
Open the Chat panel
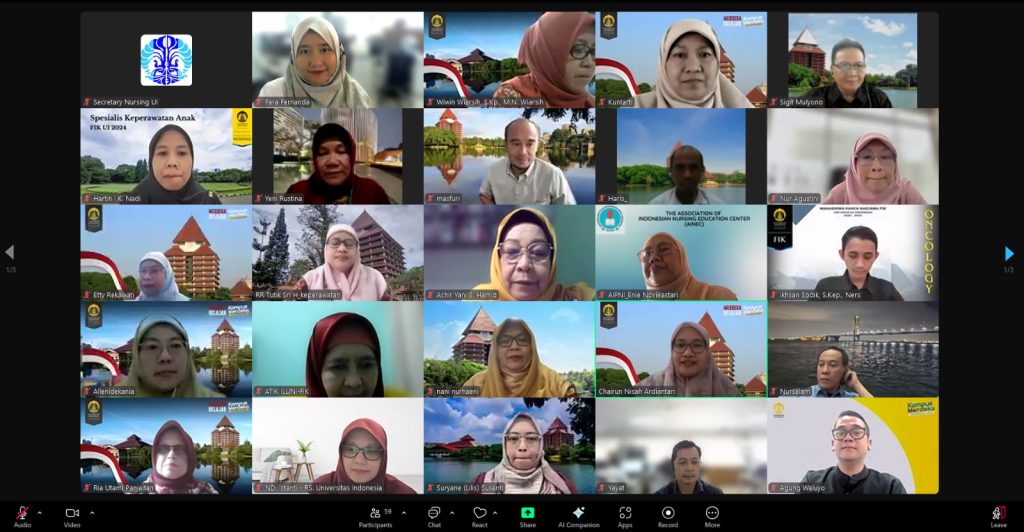pos(434,514)
